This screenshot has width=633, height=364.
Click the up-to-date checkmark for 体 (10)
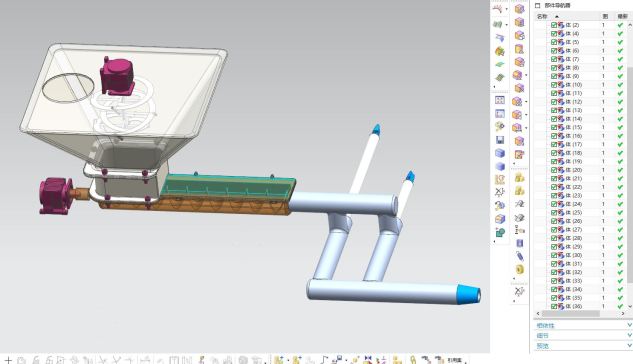(x=620, y=85)
